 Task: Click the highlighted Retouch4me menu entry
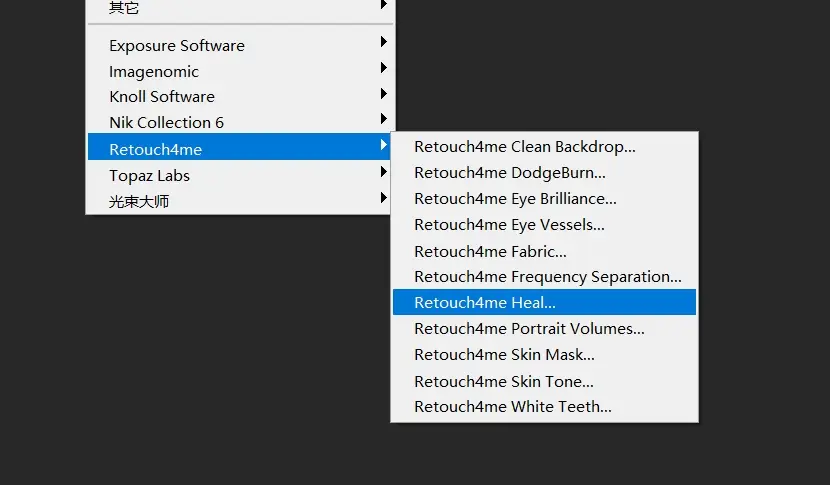[155, 149]
